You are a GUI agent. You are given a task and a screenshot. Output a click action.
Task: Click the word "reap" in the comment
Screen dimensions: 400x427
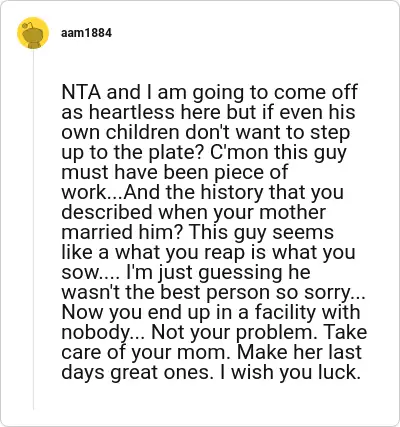tap(225, 252)
